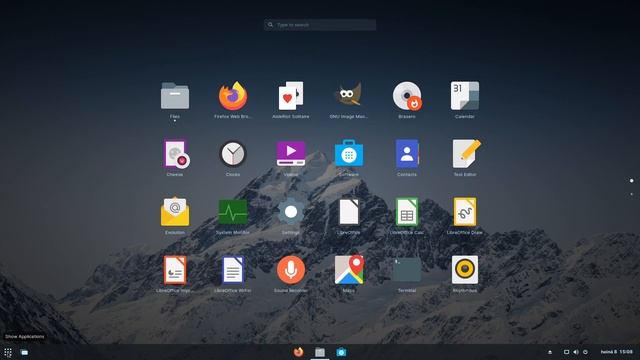640x360 pixels.
Task: Click the power icon in the system tray
Action: tap(585, 352)
